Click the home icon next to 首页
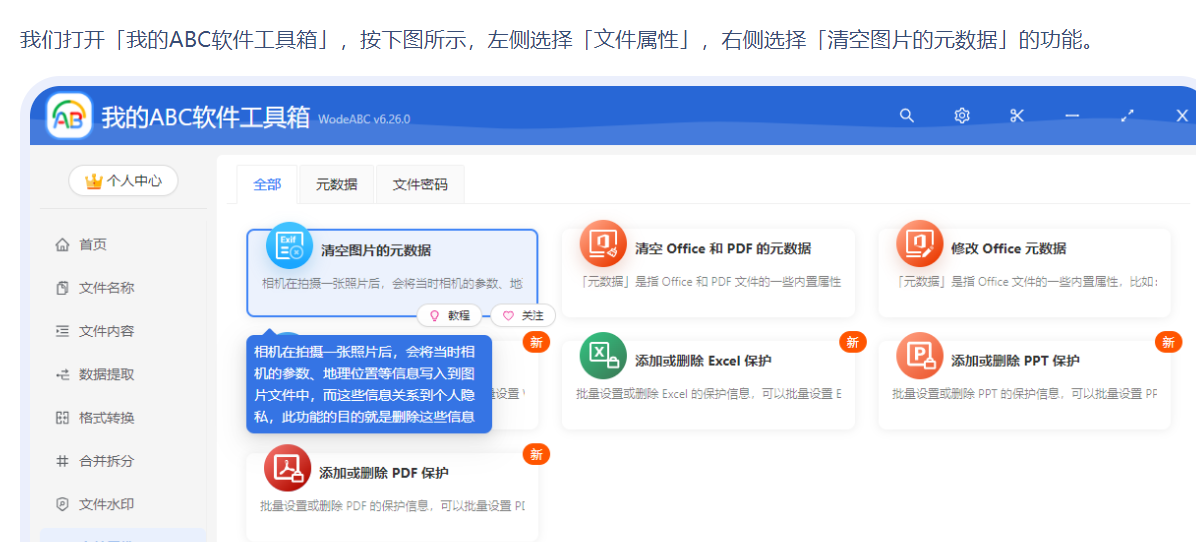The image size is (1196, 542). pyautogui.click(x=63, y=245)
